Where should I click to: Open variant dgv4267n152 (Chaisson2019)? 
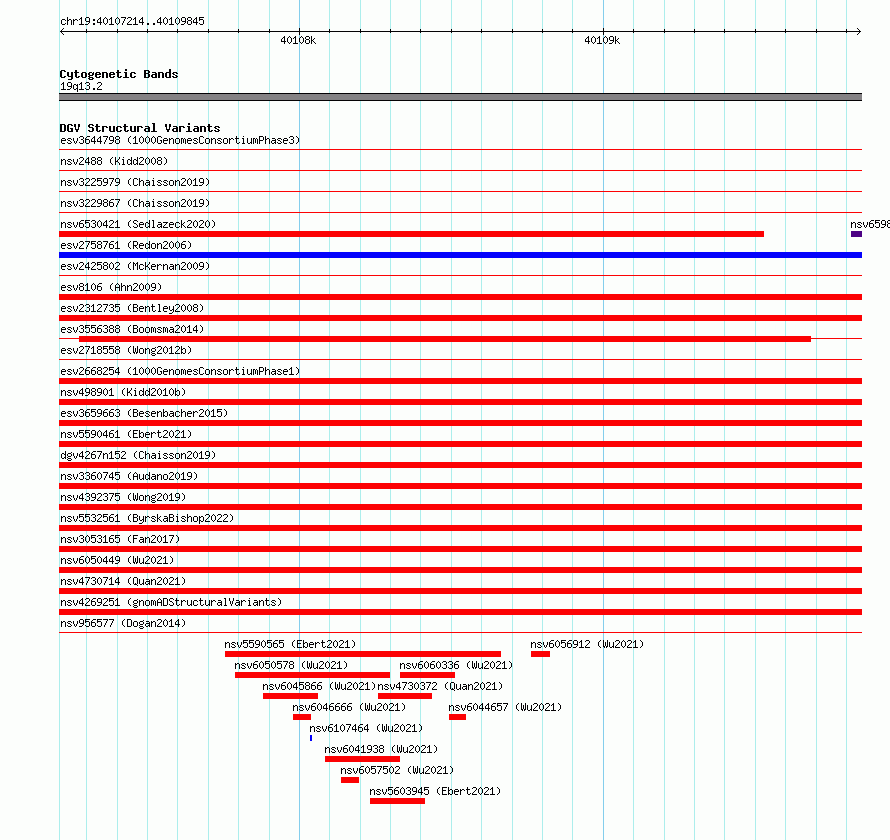click(138, 455)
